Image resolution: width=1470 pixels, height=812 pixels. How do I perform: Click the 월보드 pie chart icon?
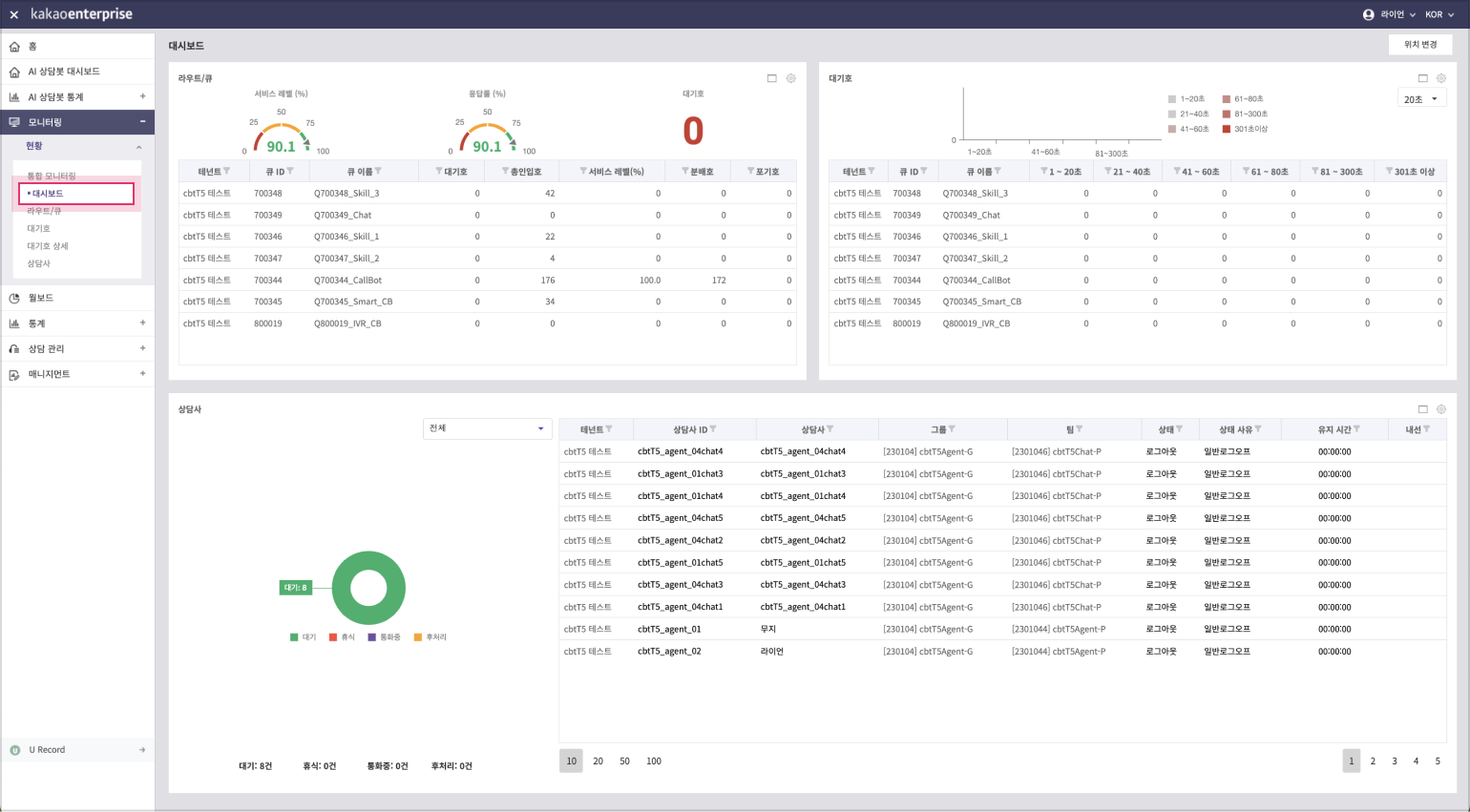tap(14, 299)
